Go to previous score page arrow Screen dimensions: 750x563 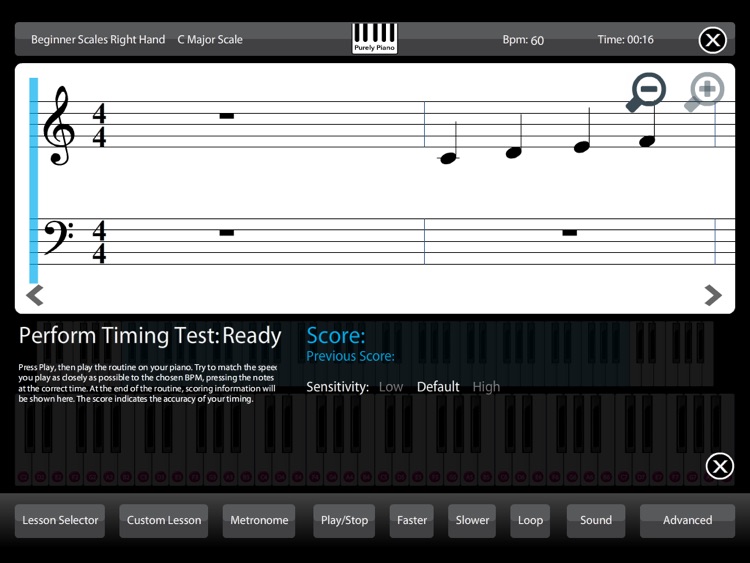click(35, 295)
